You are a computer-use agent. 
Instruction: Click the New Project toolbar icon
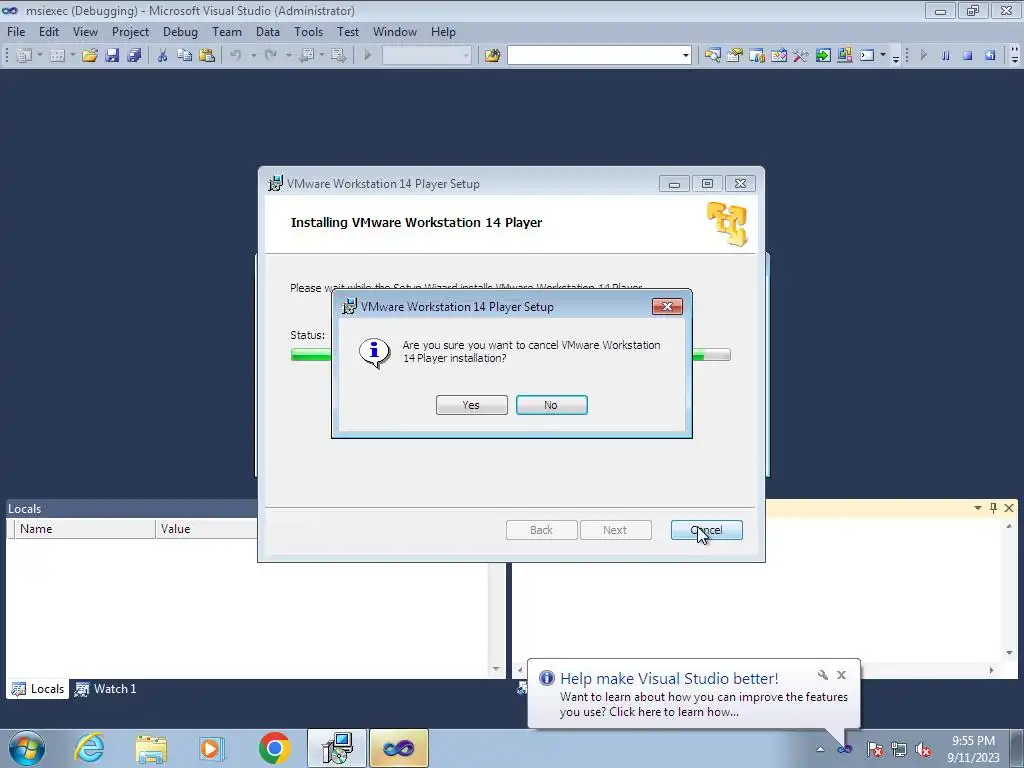point(24,56)
